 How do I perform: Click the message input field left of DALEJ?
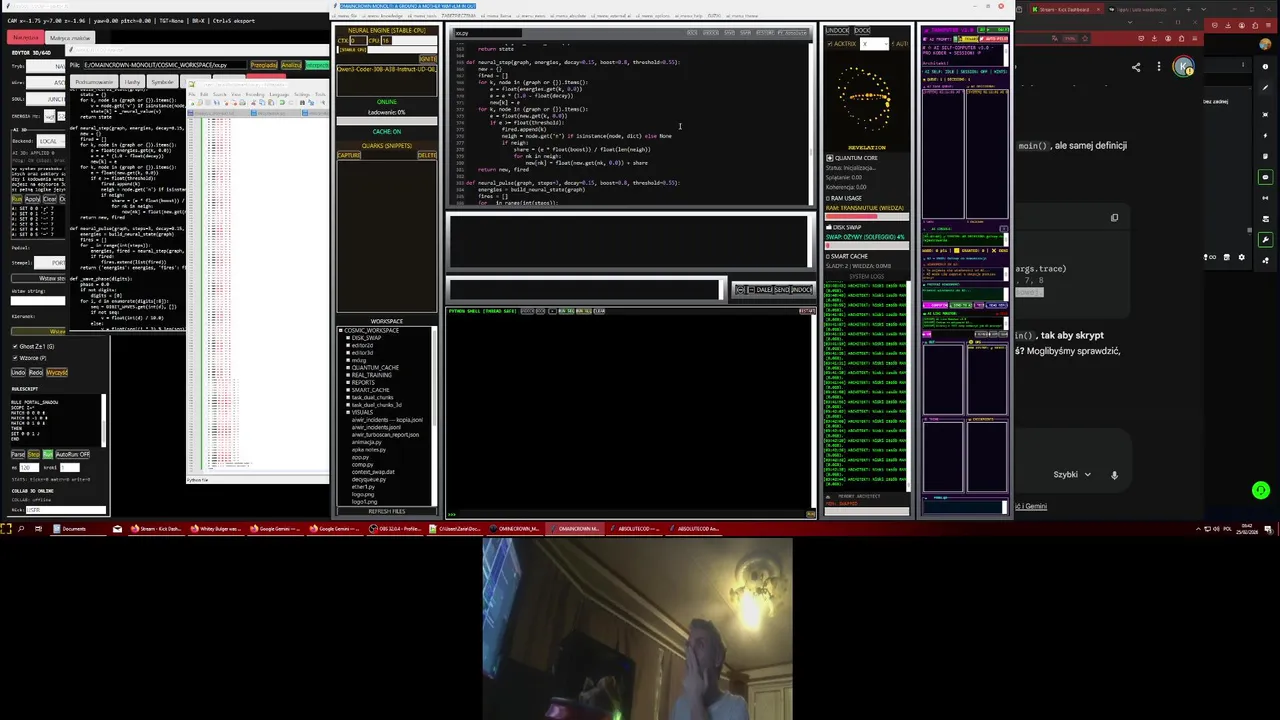click(x=583, y=289)
